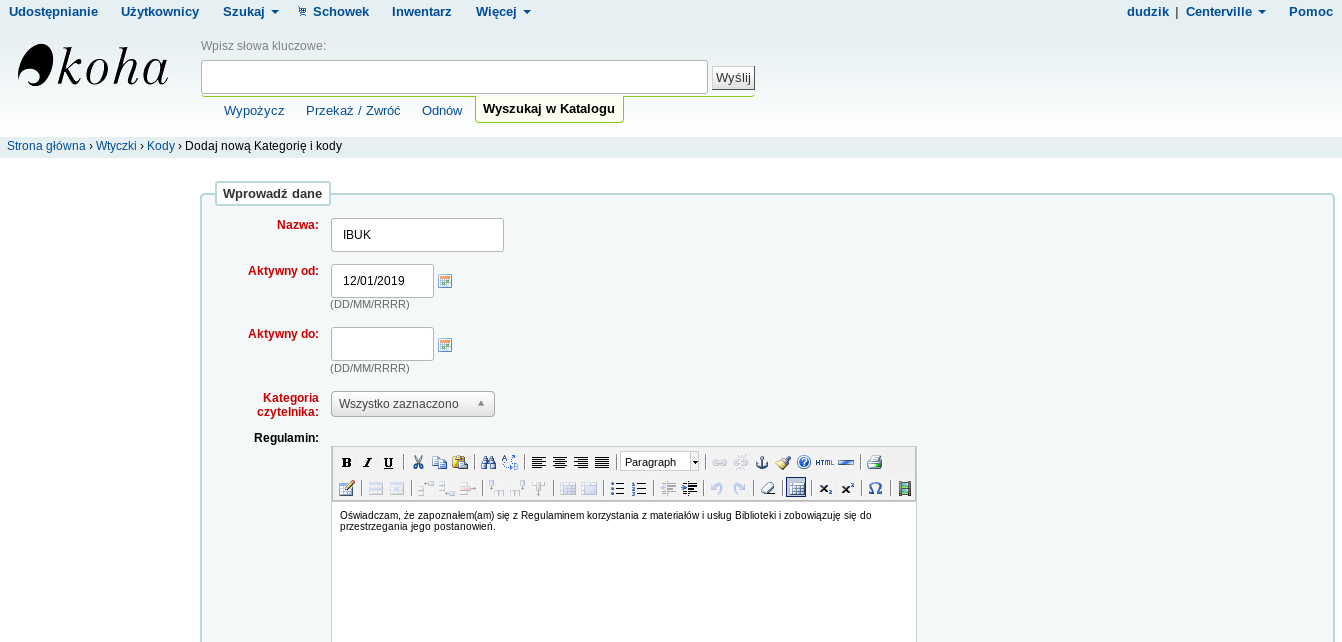Toggle center text alignment
The image size is (1342, 642).
pos(560,462)
